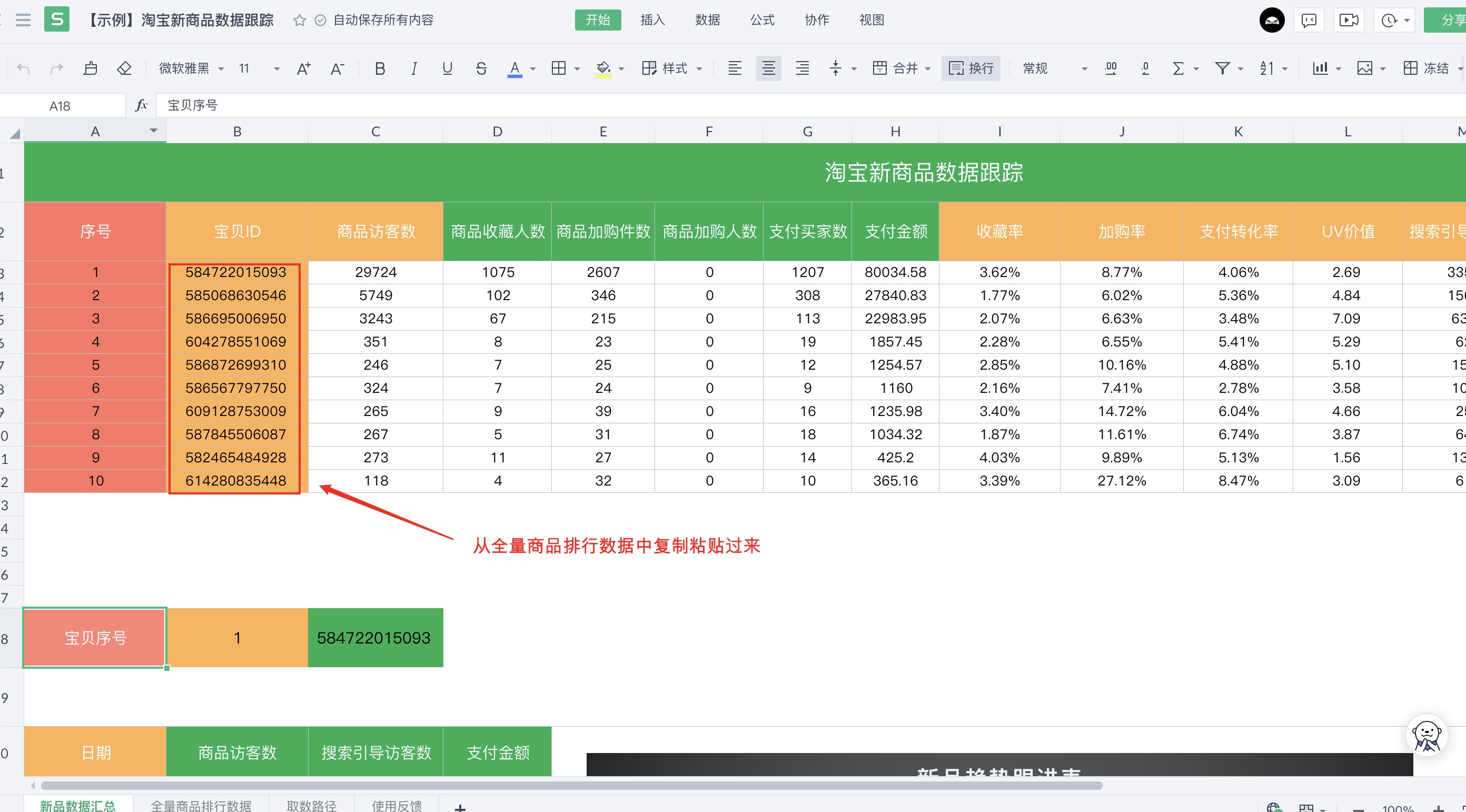Switch to the 公式 tab
The image size is (1466, 812).
(762, 20)
